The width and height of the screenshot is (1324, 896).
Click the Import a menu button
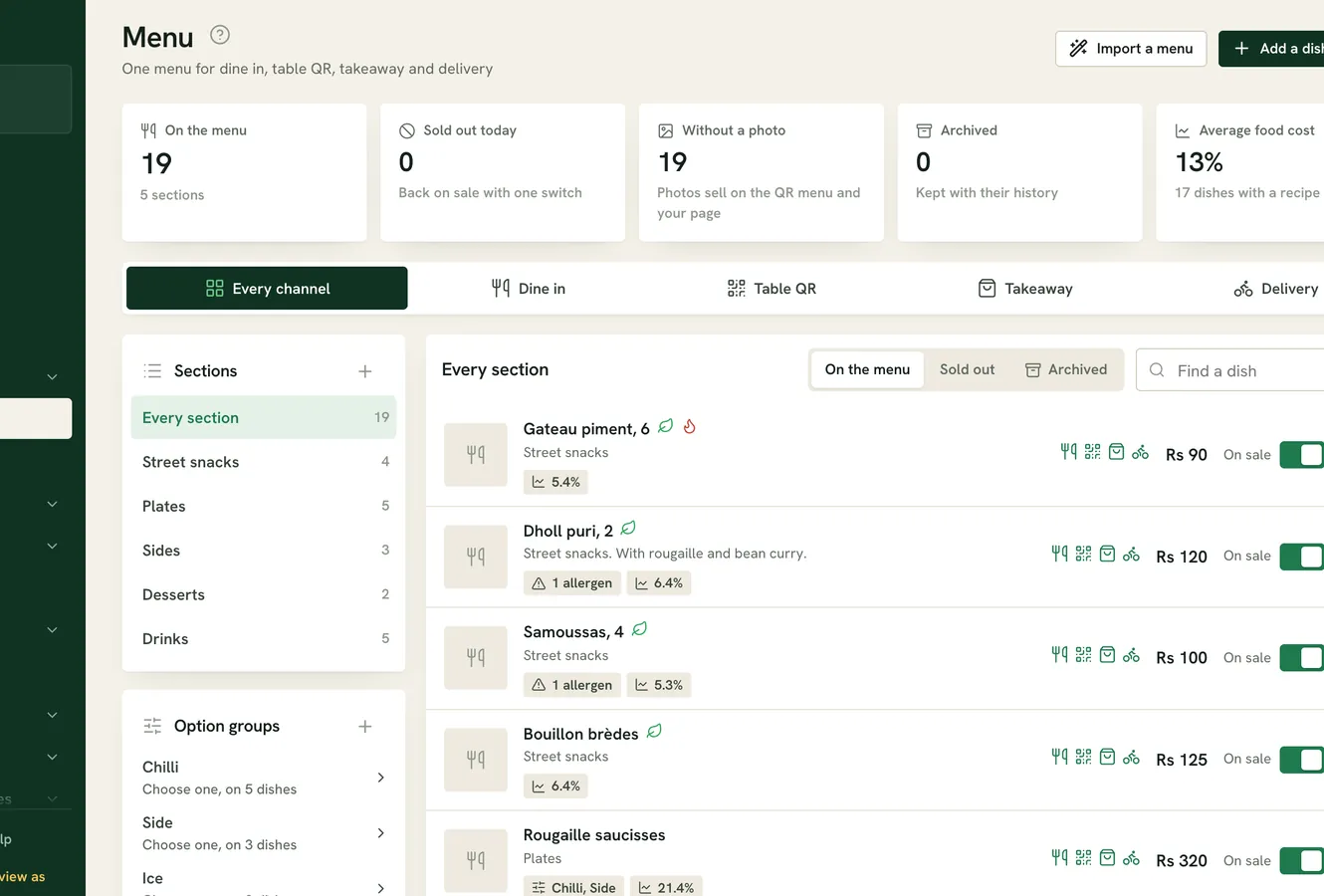tap(1131, 49)
